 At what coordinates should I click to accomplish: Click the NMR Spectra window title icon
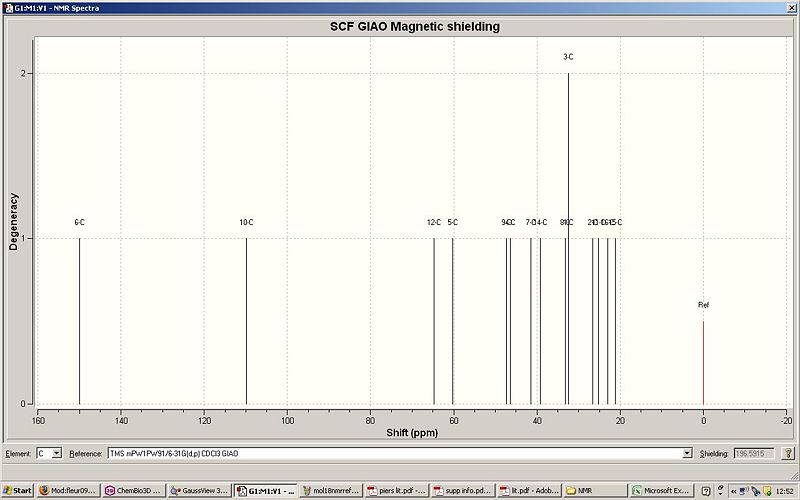[x=8, y=8]
